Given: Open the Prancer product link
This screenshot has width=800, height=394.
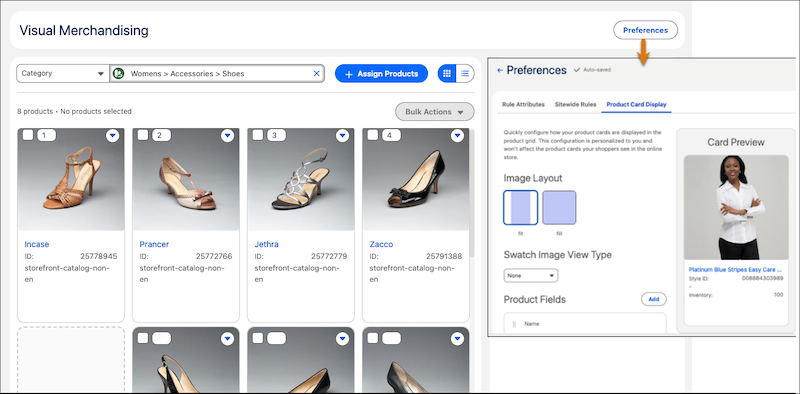Looking at the screenshot, I should coord(154,244).
